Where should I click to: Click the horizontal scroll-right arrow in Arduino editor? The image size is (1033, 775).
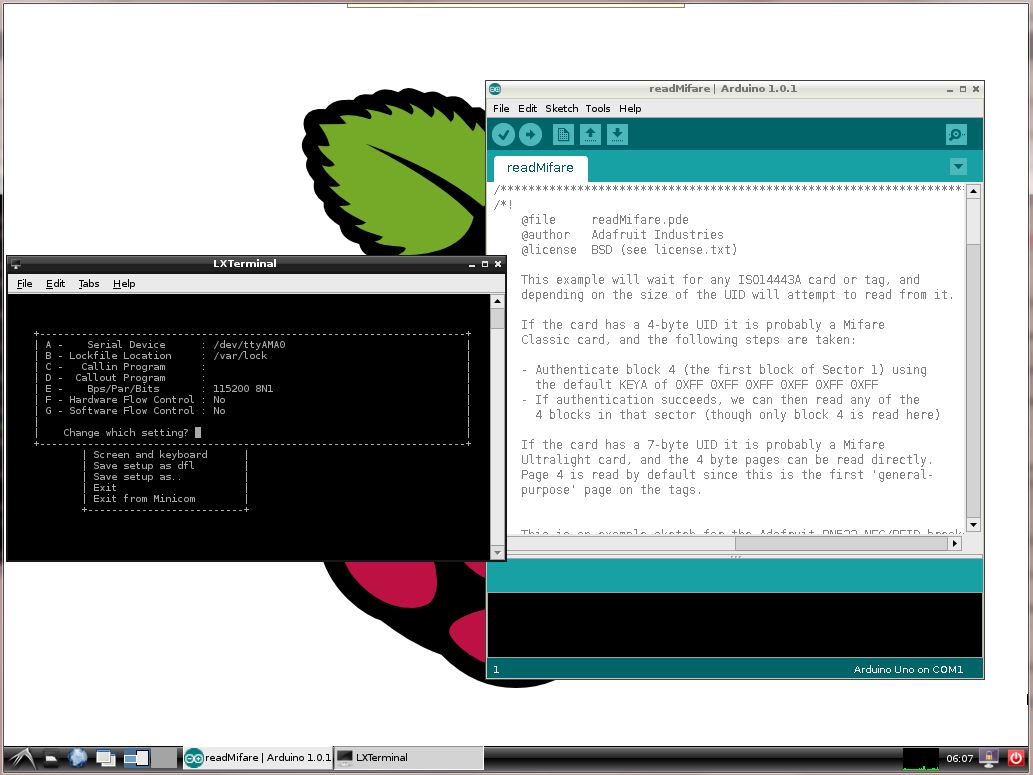[x=955, y=544]
